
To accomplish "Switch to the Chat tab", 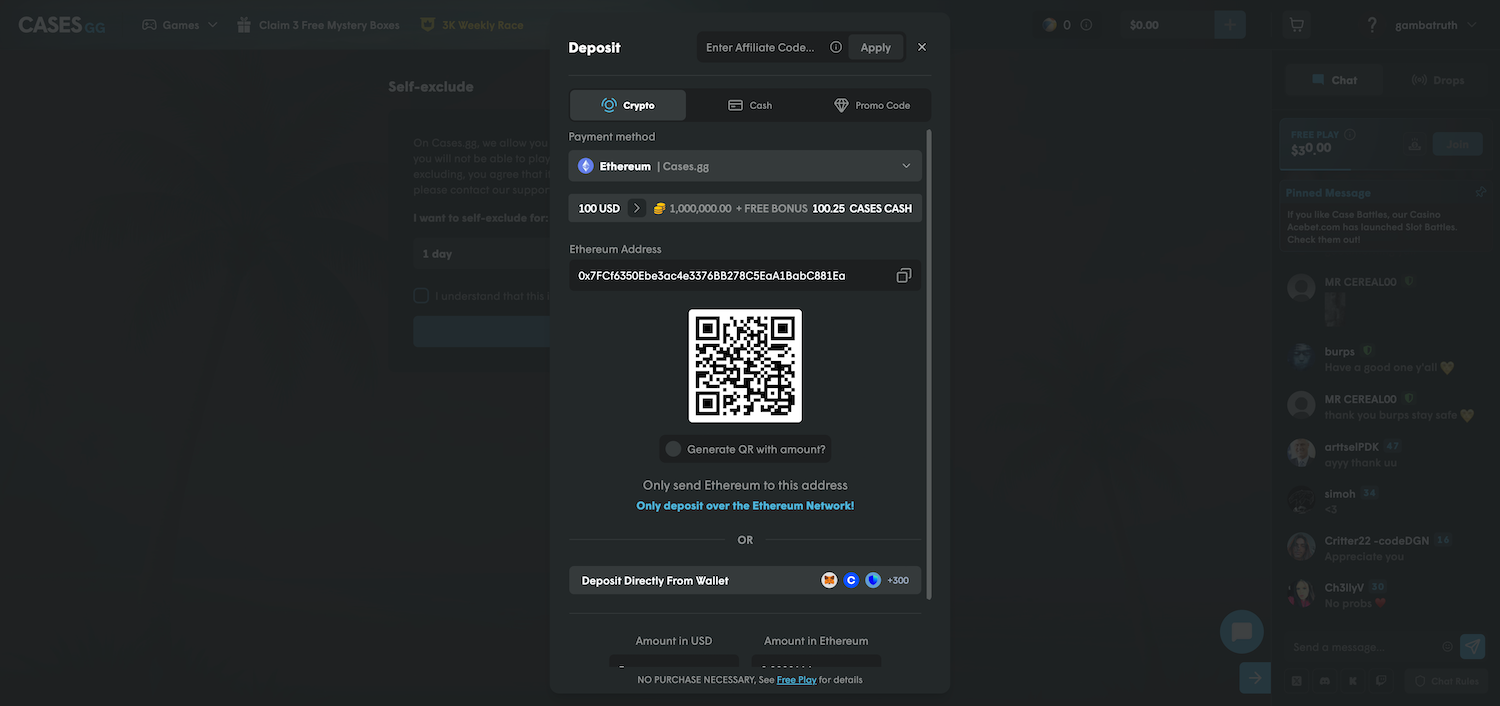I will click(x=1334, y=80).
